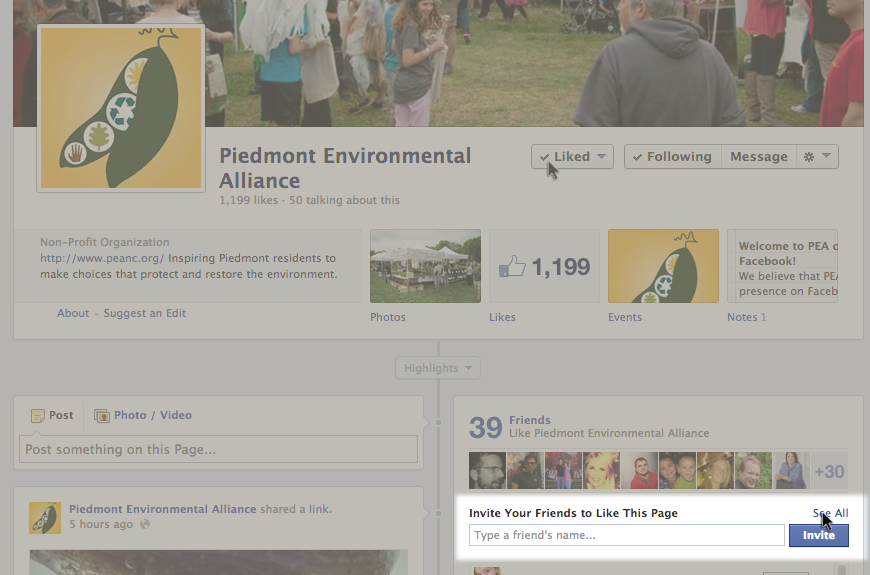Viewport: 870px width, 575px height.
Task: Click the Non-Profit Organization category text
Action: 104,242
